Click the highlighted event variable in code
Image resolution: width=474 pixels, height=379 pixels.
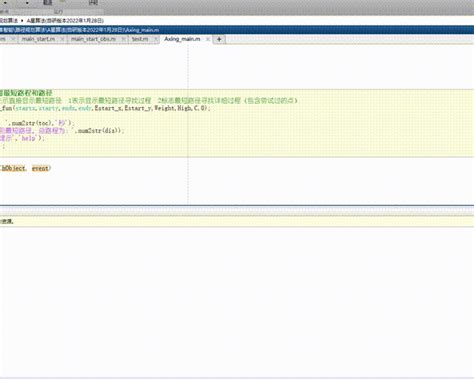(x=40, y=168)
